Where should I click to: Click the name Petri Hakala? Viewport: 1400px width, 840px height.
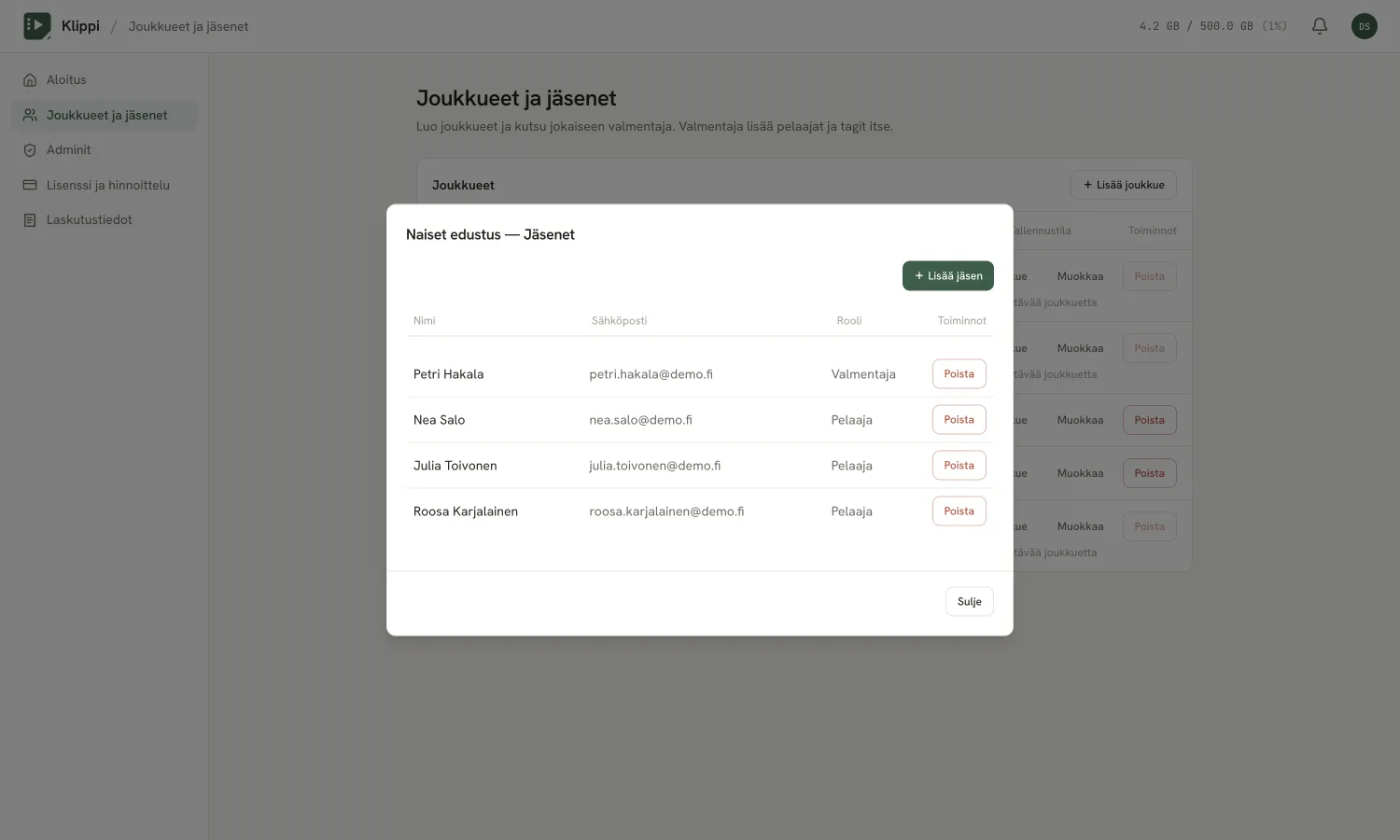(x=449, y=374)
